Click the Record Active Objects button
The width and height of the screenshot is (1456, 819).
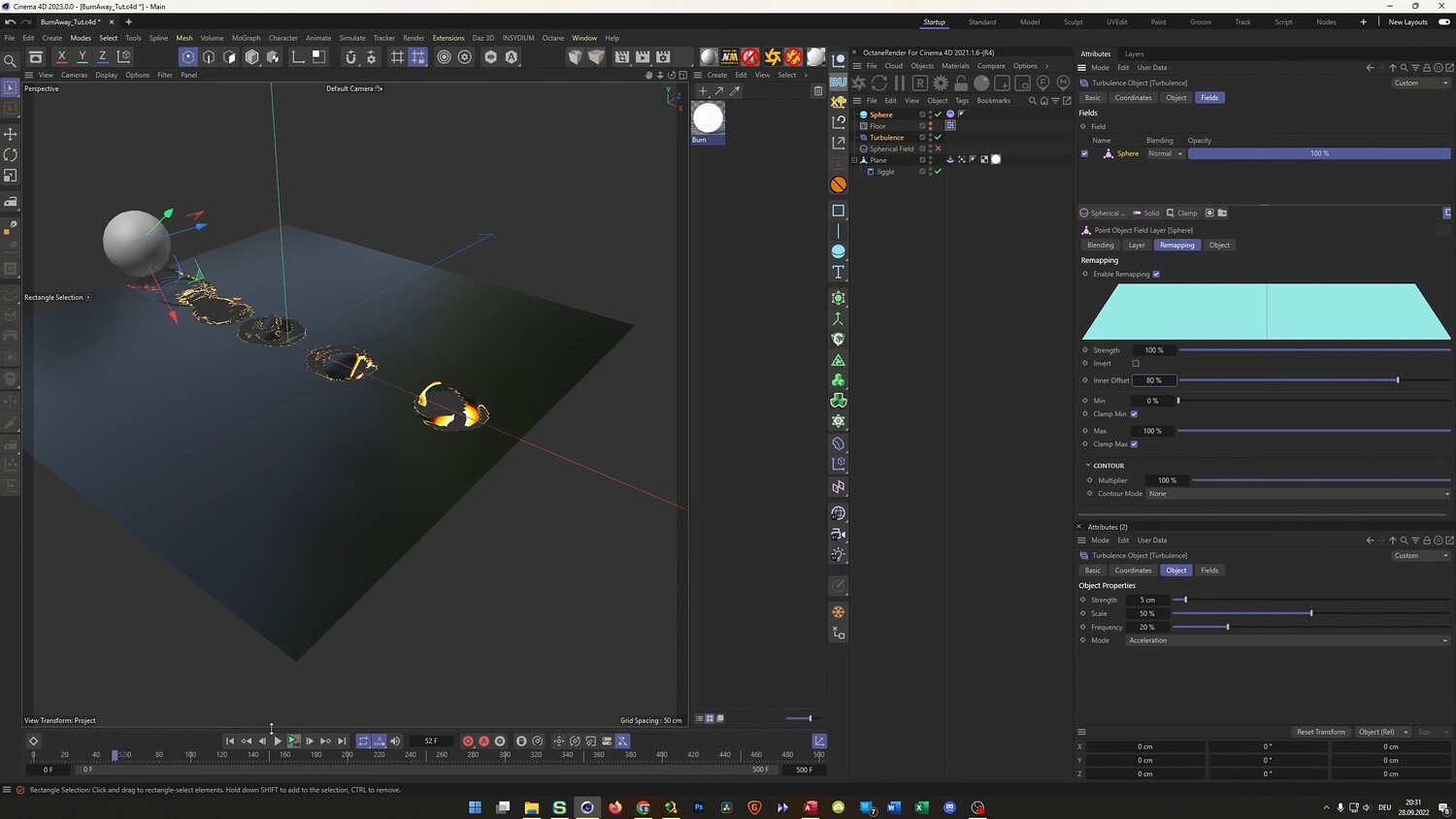pyautogui.click(x=468, y=741)
